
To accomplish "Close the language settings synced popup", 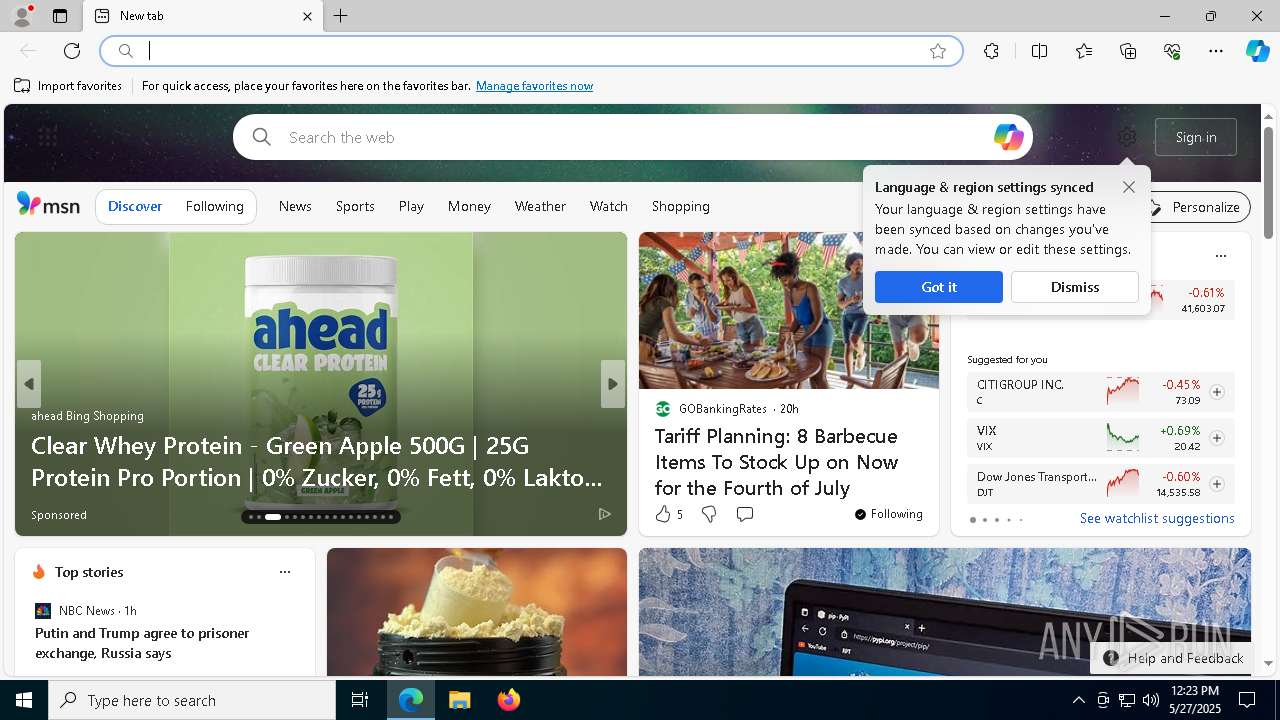I will tap(1128, 187).
